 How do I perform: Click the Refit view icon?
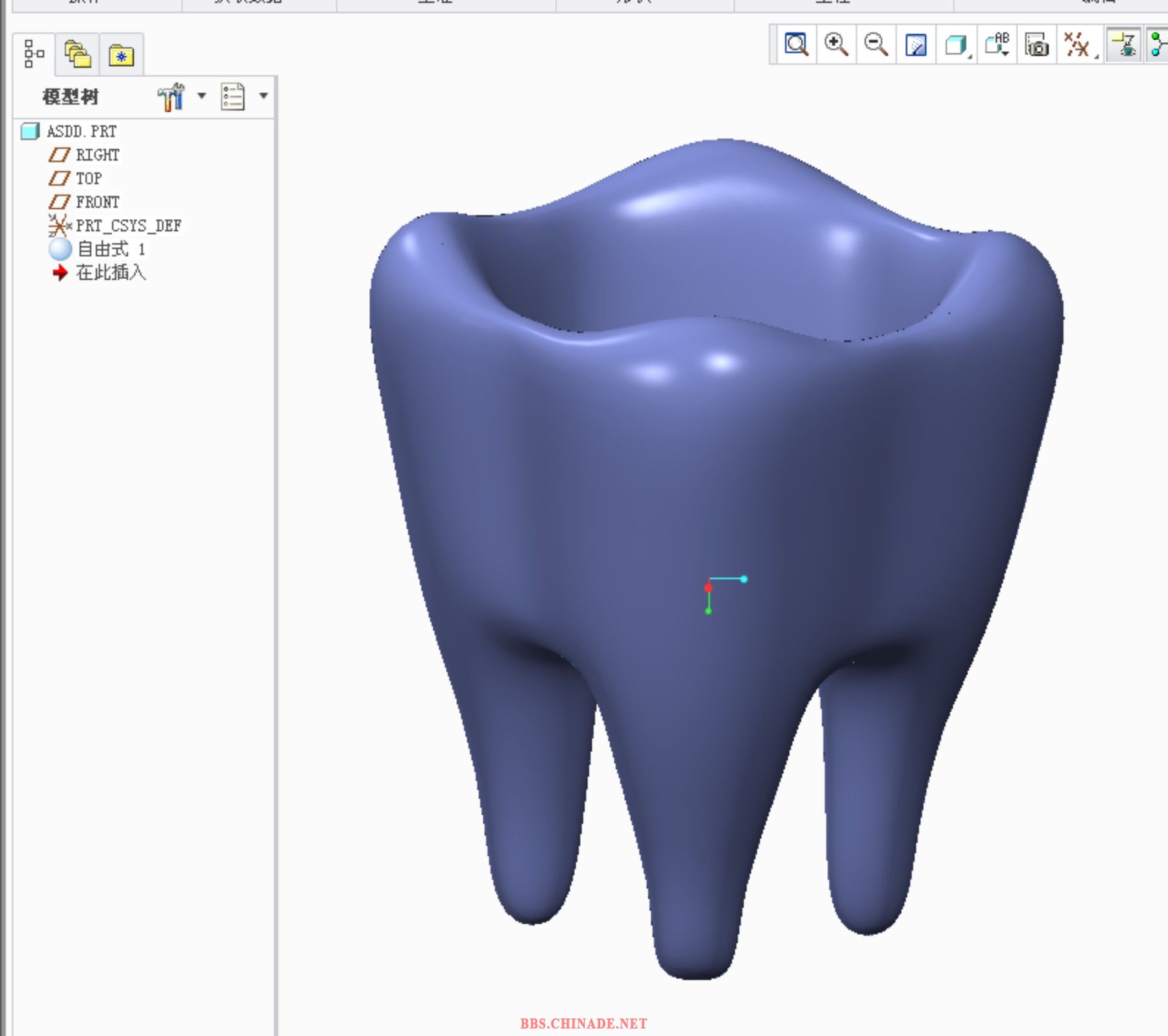tap(796, 44)
